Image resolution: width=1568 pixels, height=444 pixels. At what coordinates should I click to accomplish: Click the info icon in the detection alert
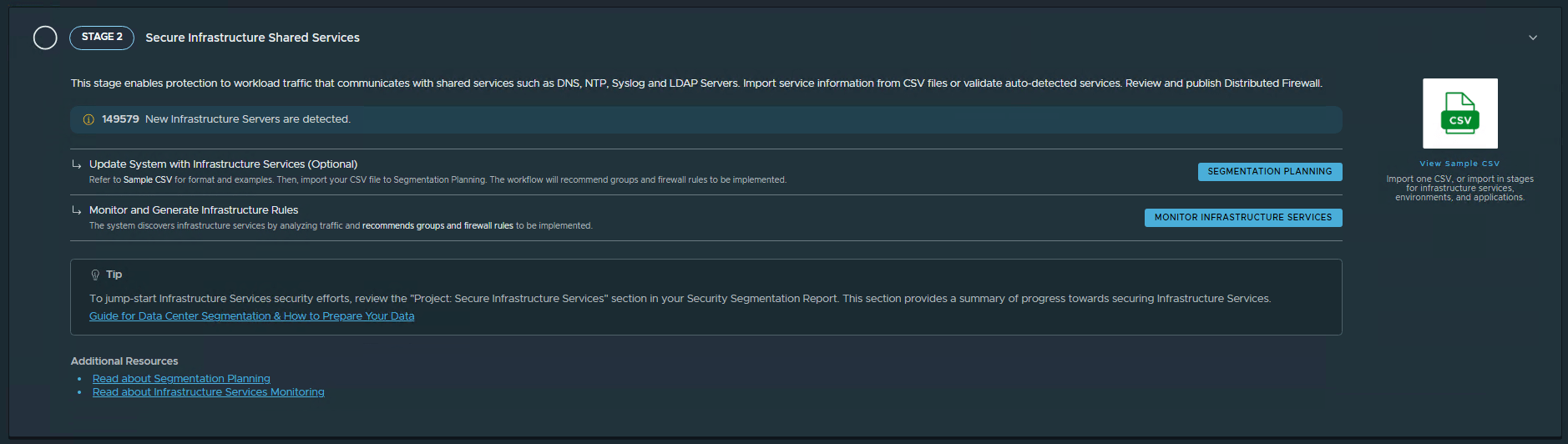(89, 120)
